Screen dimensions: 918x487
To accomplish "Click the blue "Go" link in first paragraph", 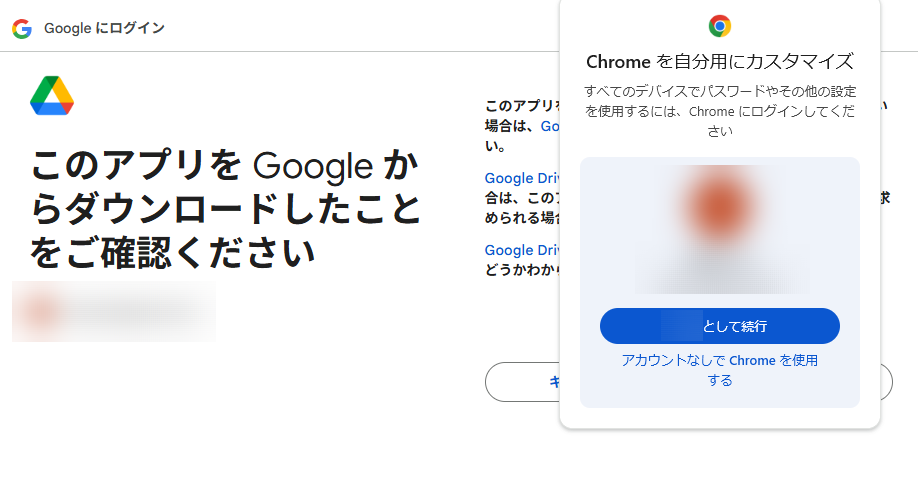I will [x=551, y=127].
